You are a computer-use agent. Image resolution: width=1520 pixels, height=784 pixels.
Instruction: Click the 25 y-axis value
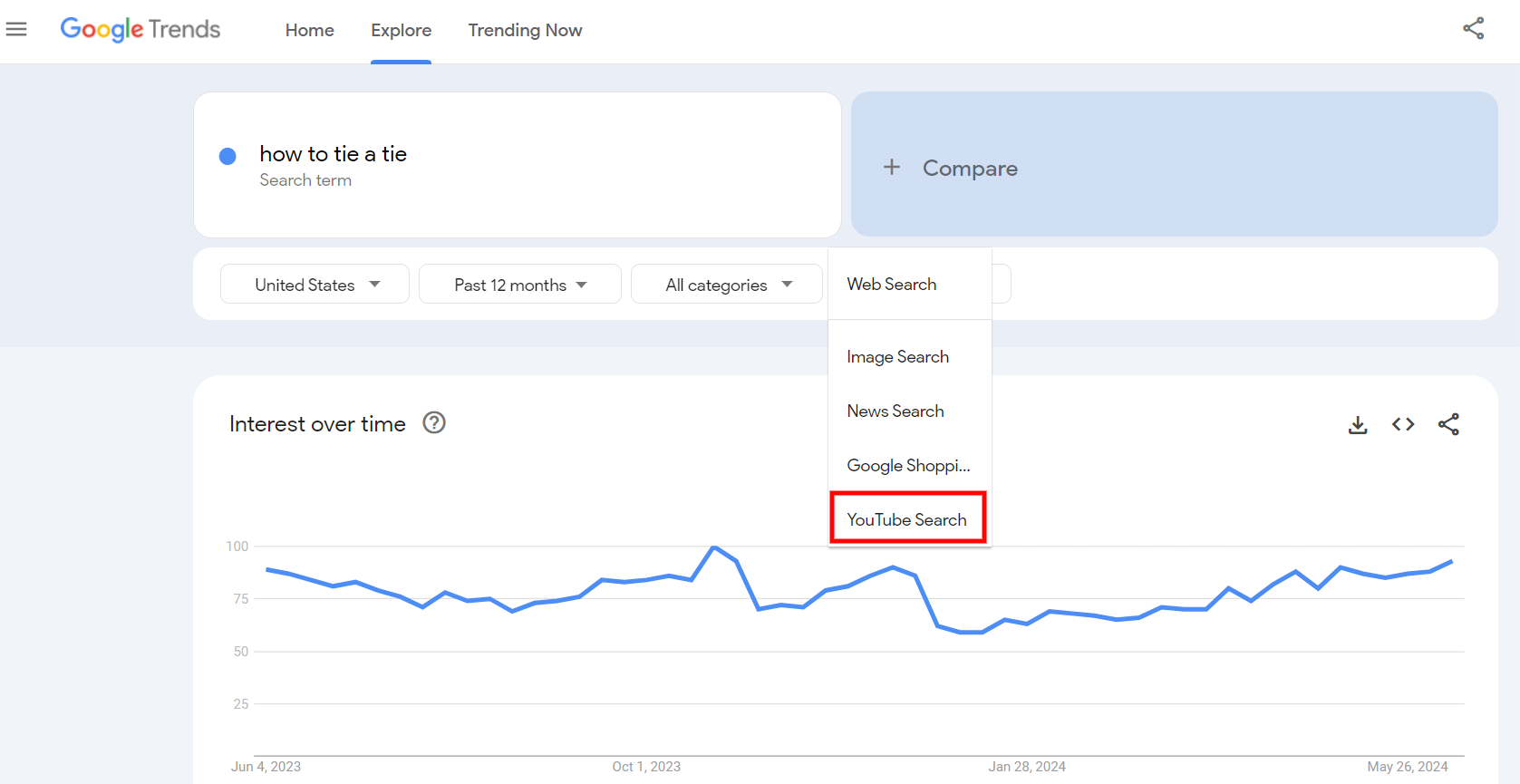coord(240,704)
